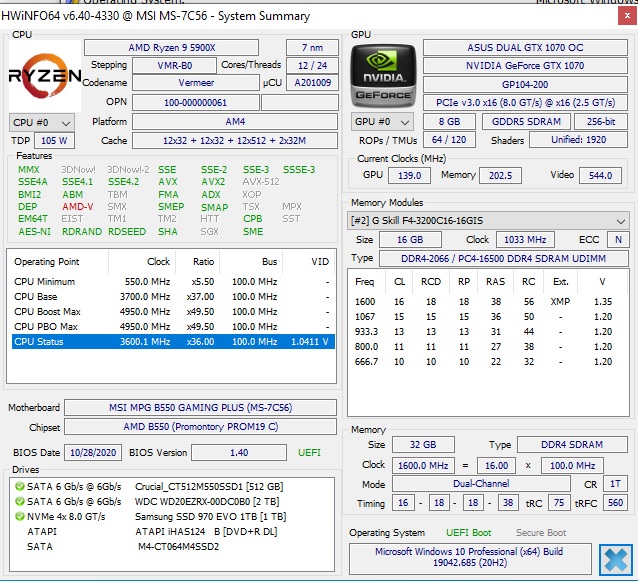Viewport: 638px width, 583px height.
Task: Click the NVIDIA GeForce logo
Action: 383,76
